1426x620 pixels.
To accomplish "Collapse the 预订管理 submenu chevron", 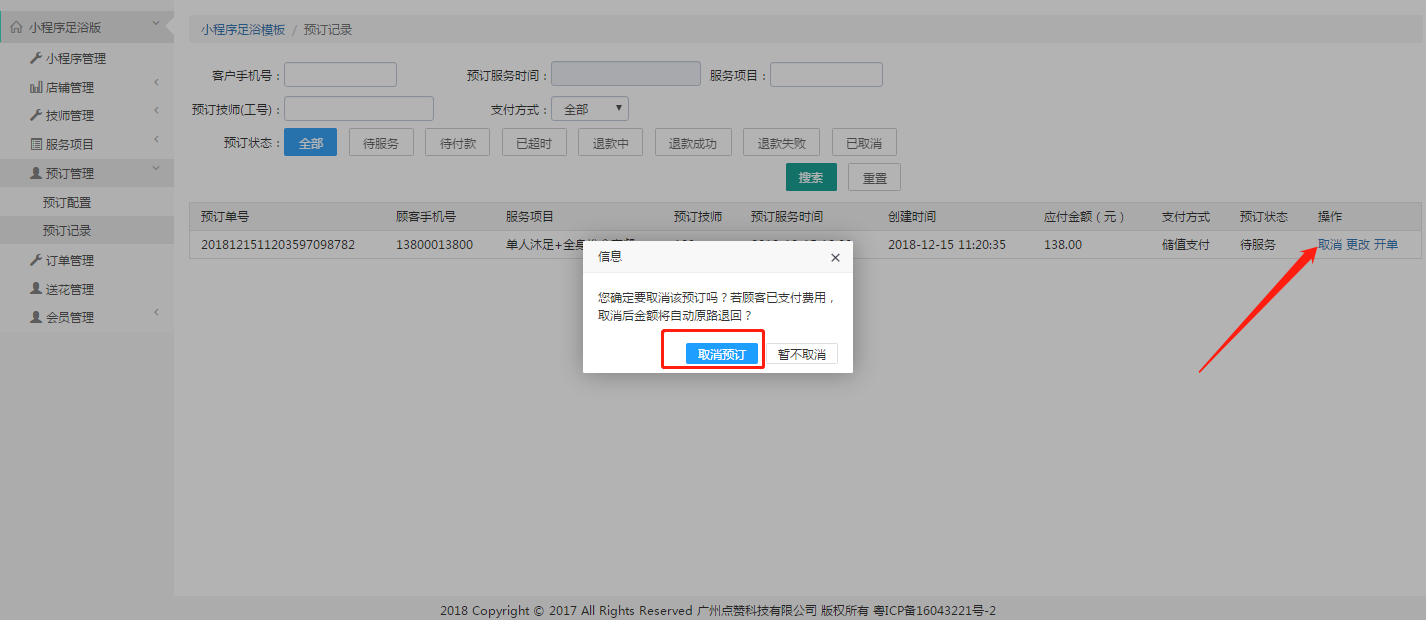I will (156, 168).
